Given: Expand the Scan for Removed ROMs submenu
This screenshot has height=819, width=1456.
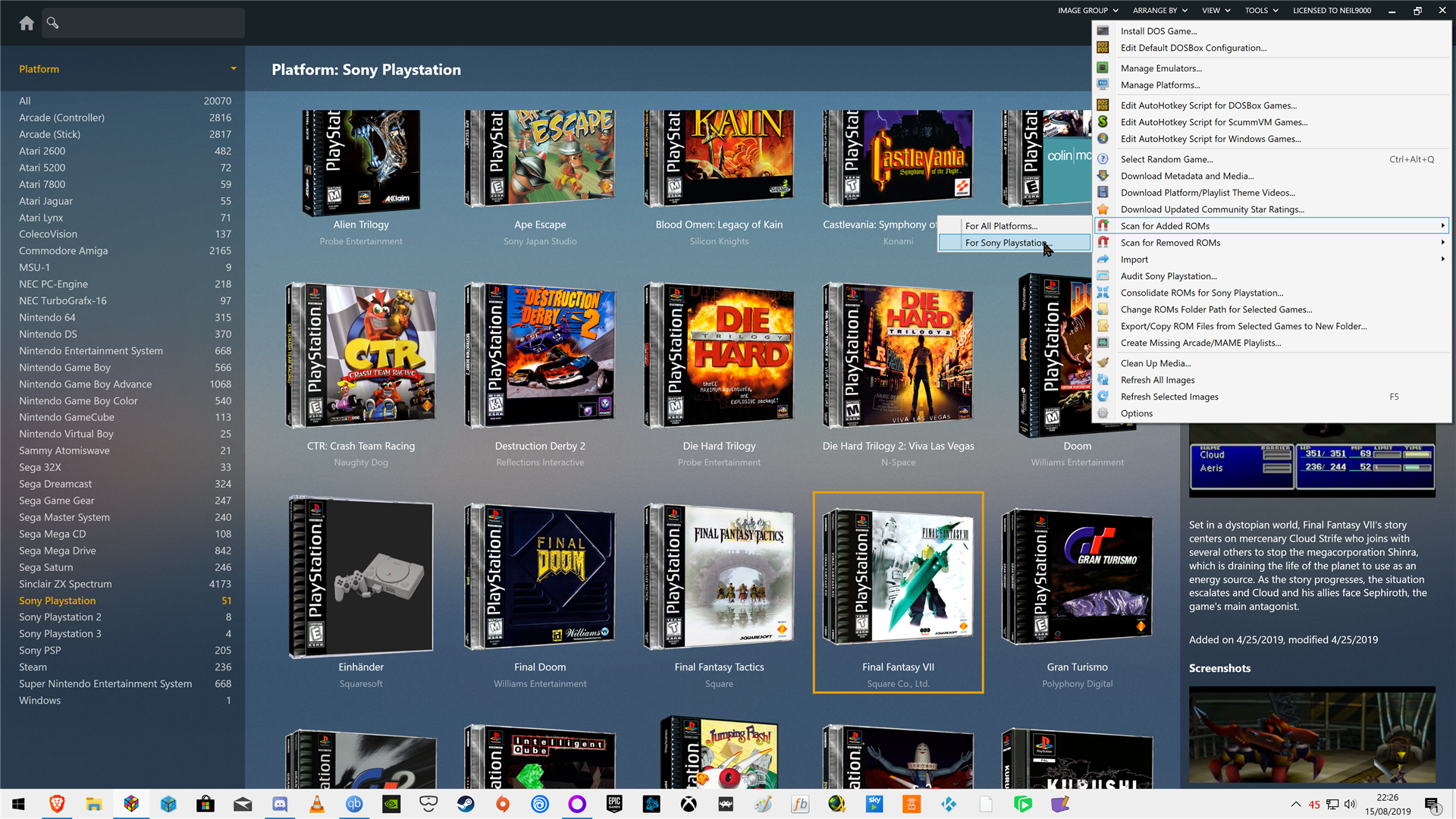Looking at the screenshot, I should [x=1272, y=243].
